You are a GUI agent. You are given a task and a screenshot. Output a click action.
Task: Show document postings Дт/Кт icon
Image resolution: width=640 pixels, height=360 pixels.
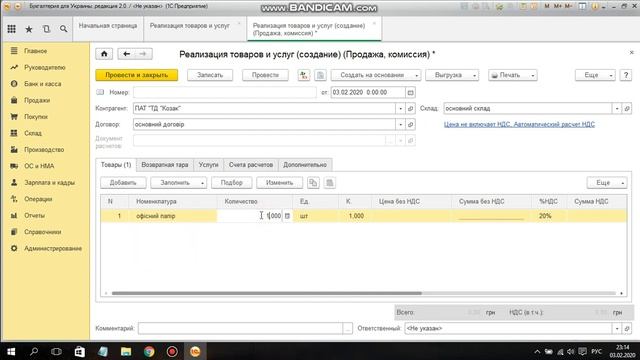click(304, 75)
